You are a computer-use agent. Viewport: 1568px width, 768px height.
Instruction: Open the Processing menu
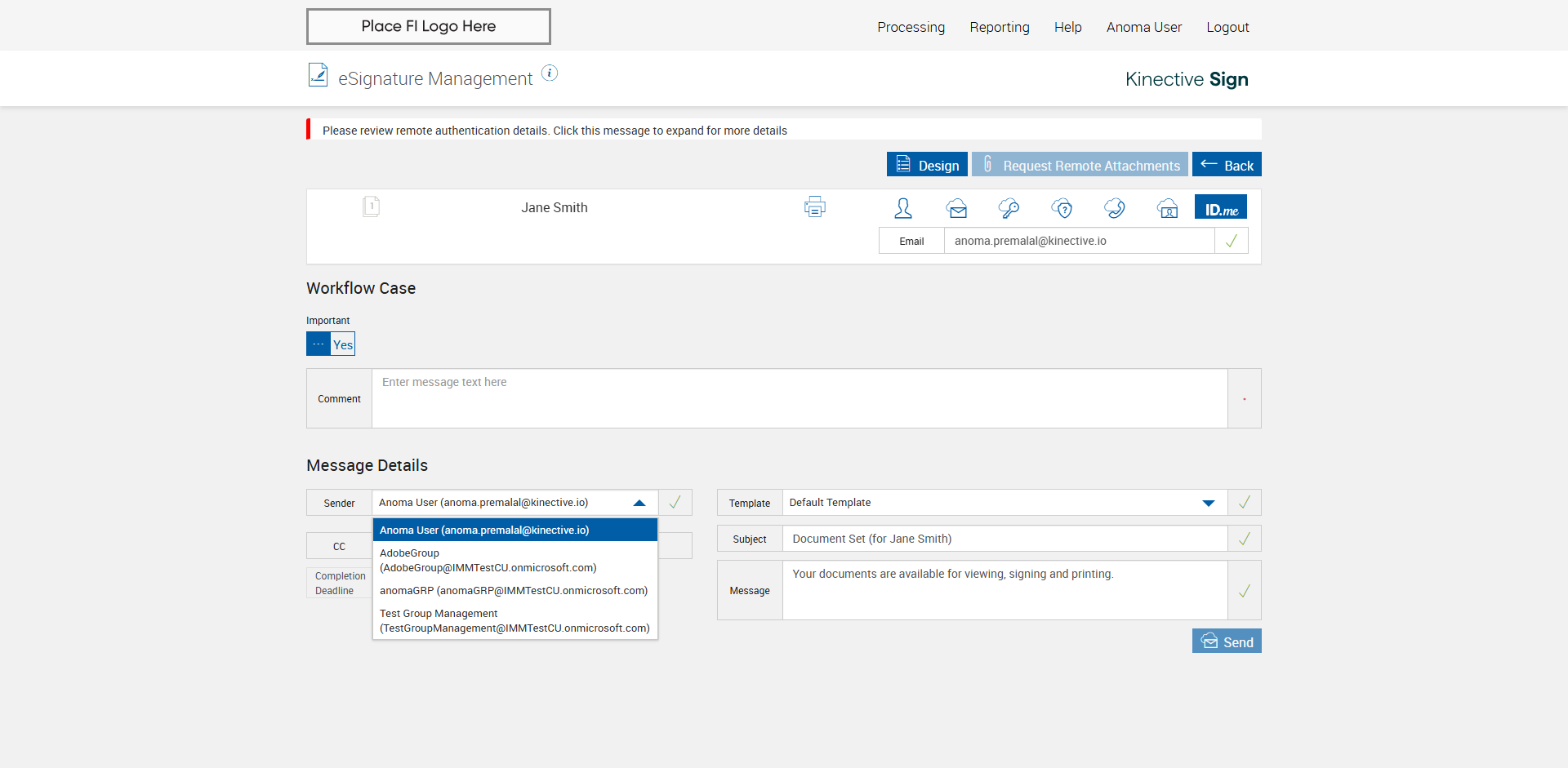tap(911, 27)
